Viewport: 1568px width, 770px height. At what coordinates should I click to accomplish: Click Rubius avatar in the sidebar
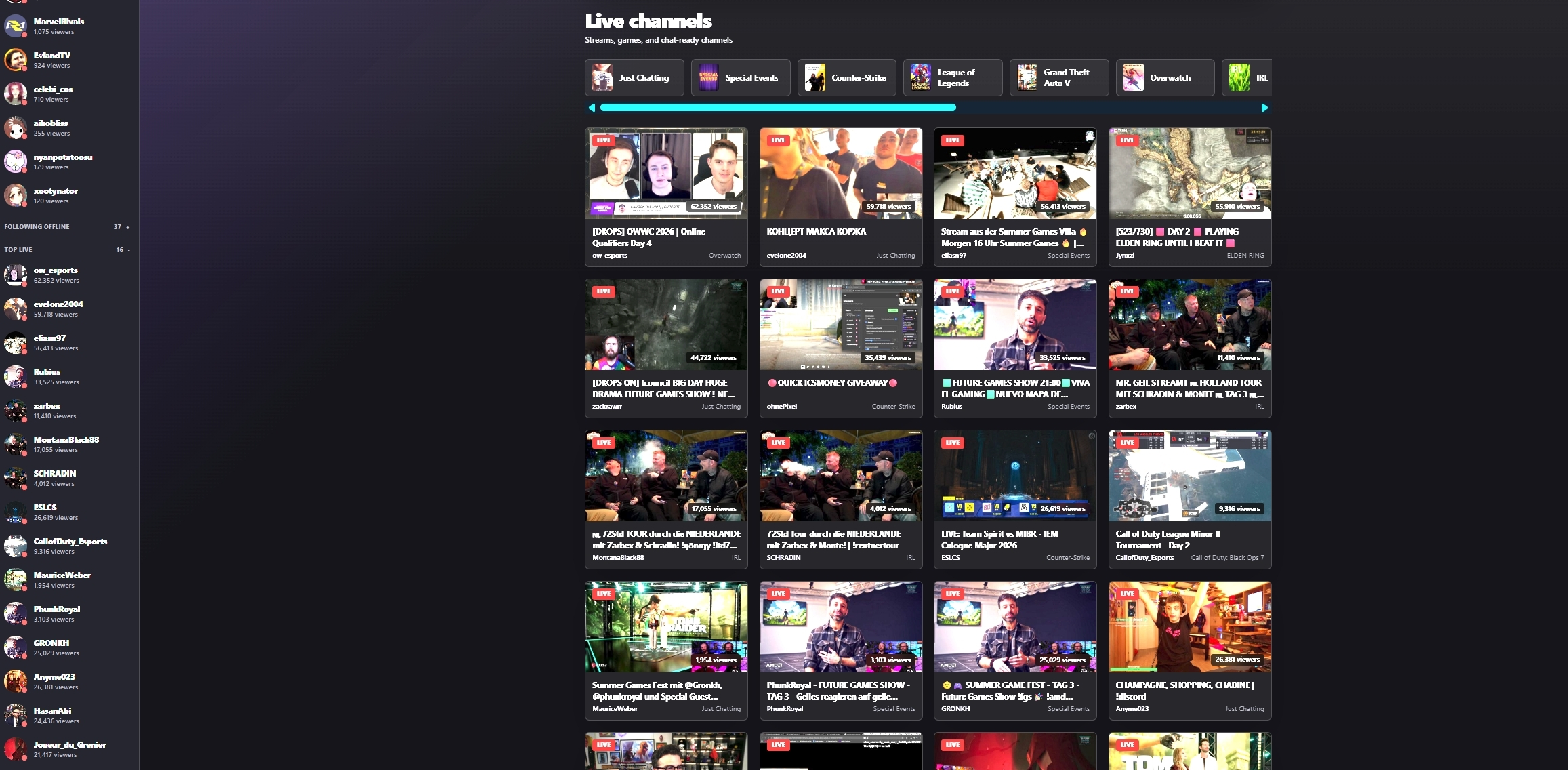16,377
